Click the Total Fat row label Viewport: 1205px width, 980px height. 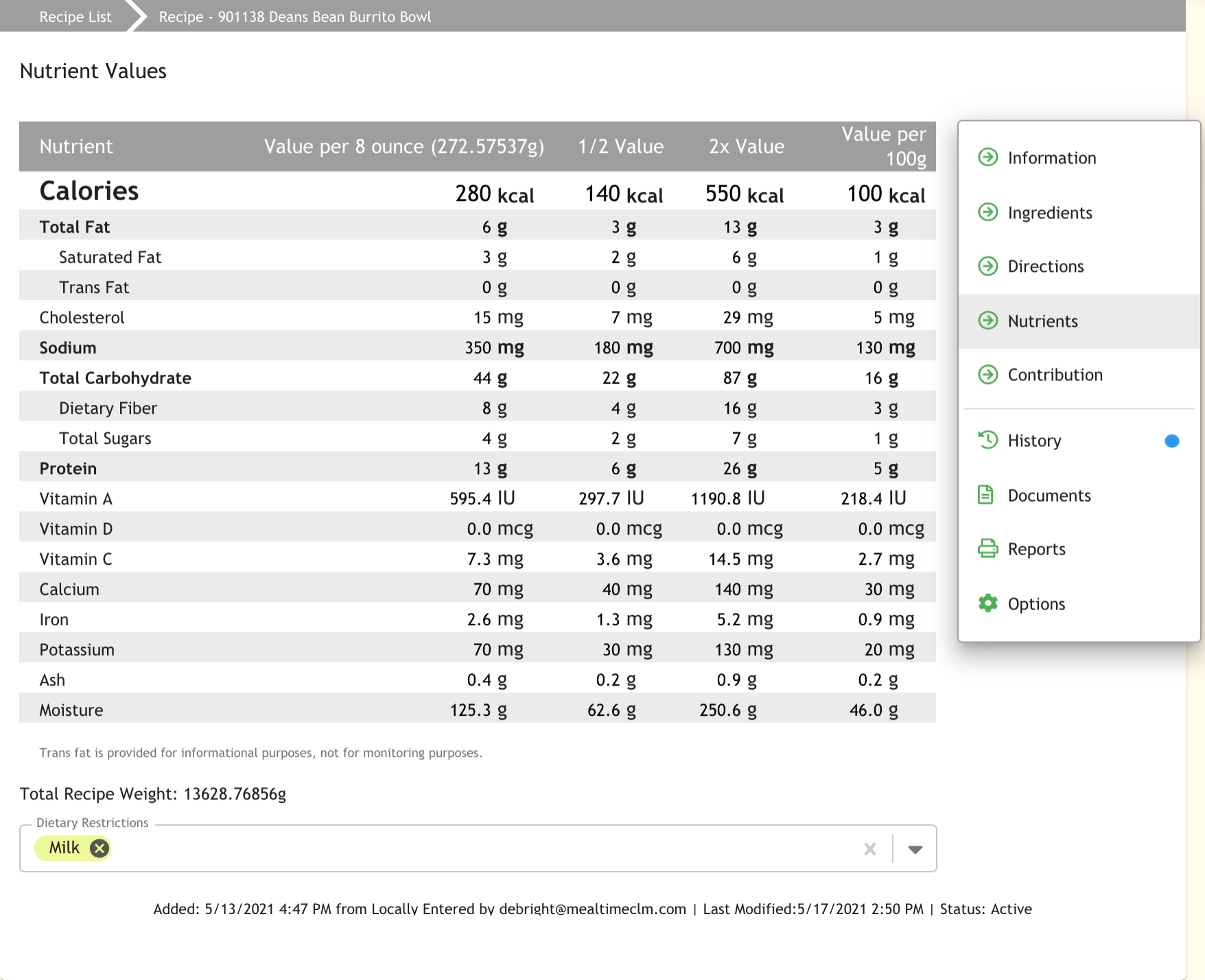pos(75,227)
